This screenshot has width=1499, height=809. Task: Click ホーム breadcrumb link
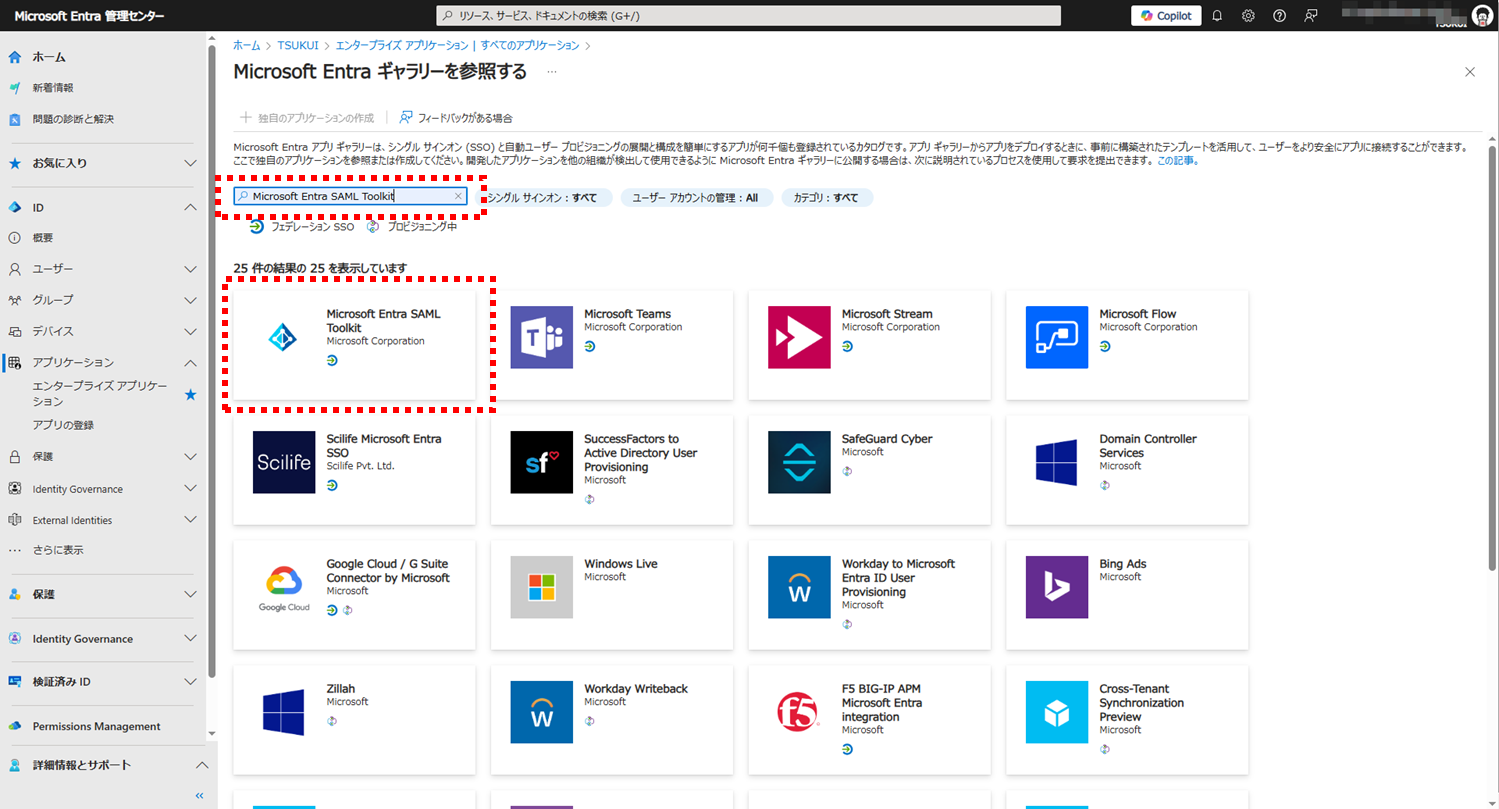point(246,45)
